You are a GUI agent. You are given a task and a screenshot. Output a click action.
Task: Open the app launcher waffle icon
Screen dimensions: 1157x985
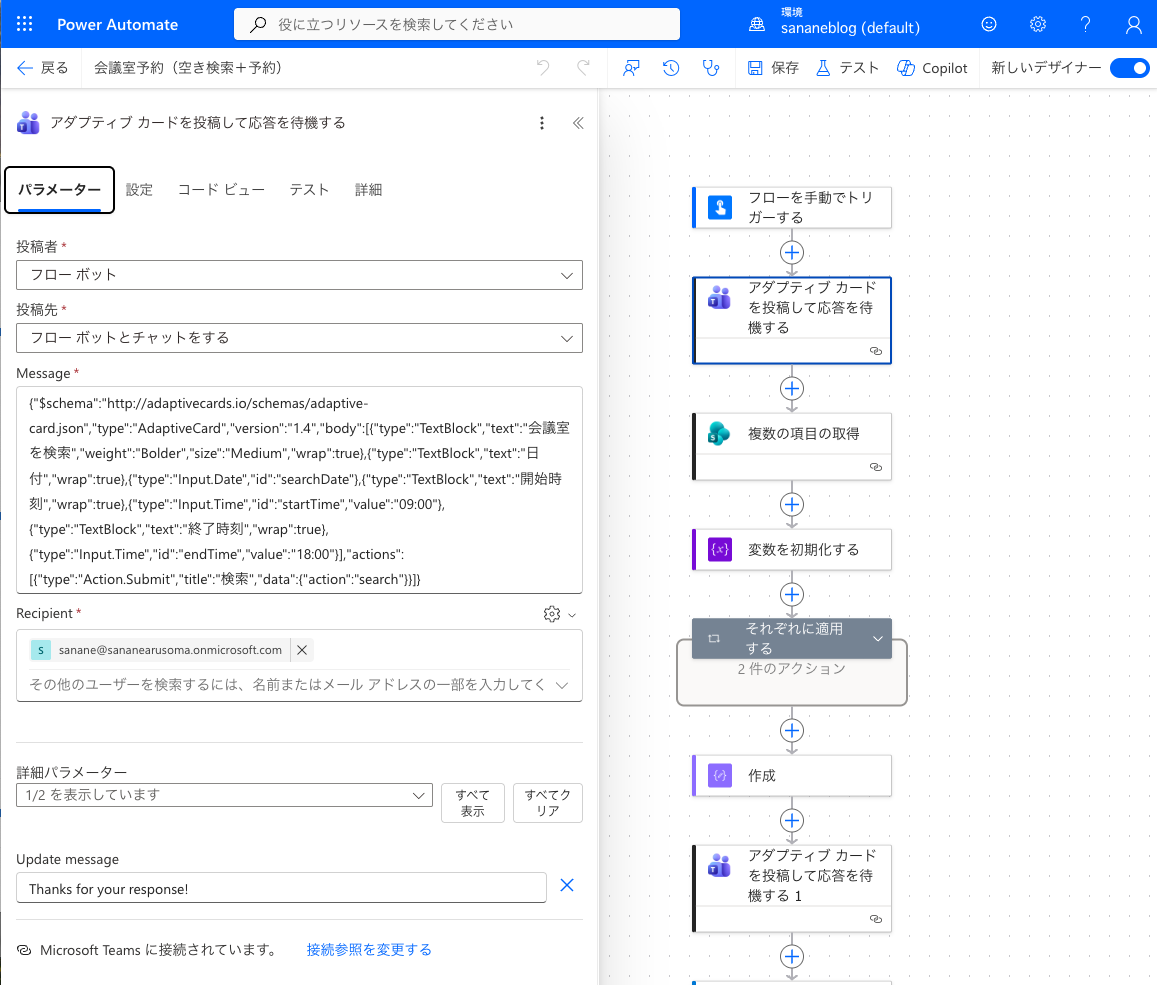pyautogui.click(x=24, y=24)
